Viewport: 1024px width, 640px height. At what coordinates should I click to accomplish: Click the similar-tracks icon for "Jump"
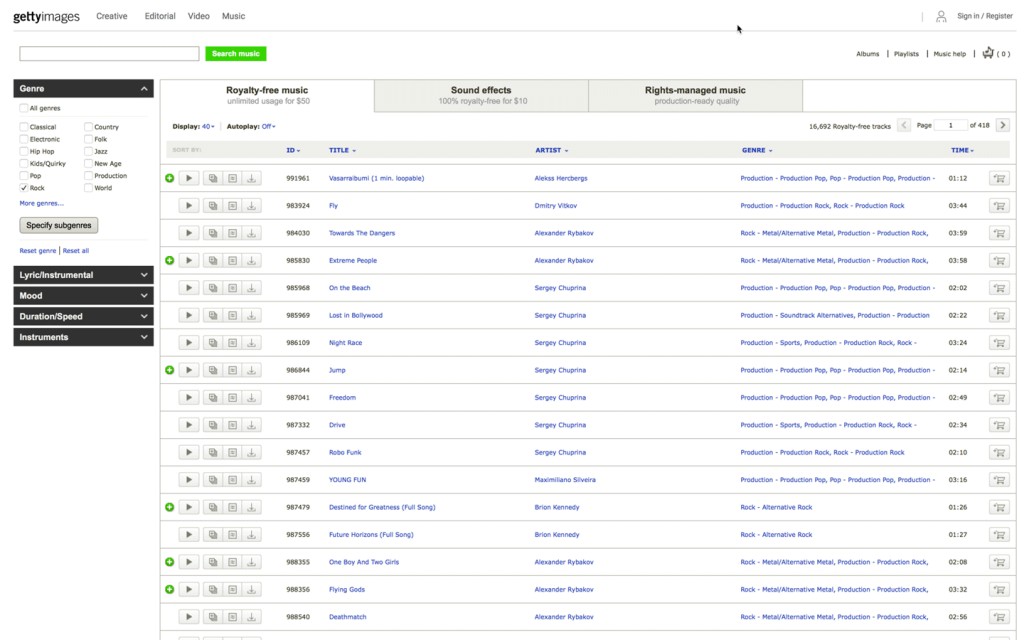[x=213, y=370]
